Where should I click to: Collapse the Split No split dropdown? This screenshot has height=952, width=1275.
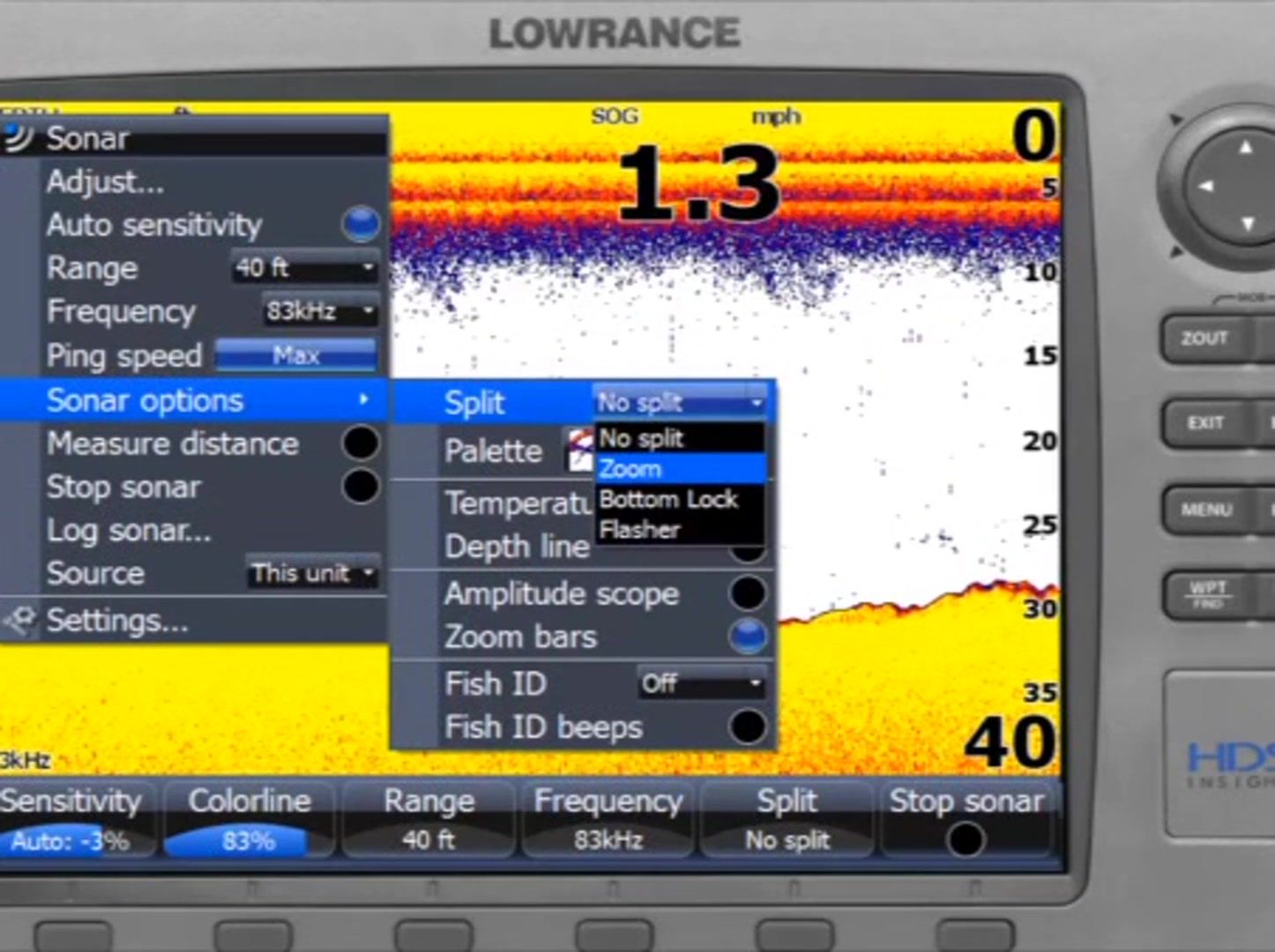pyautogui.click(x=681, y=402)
